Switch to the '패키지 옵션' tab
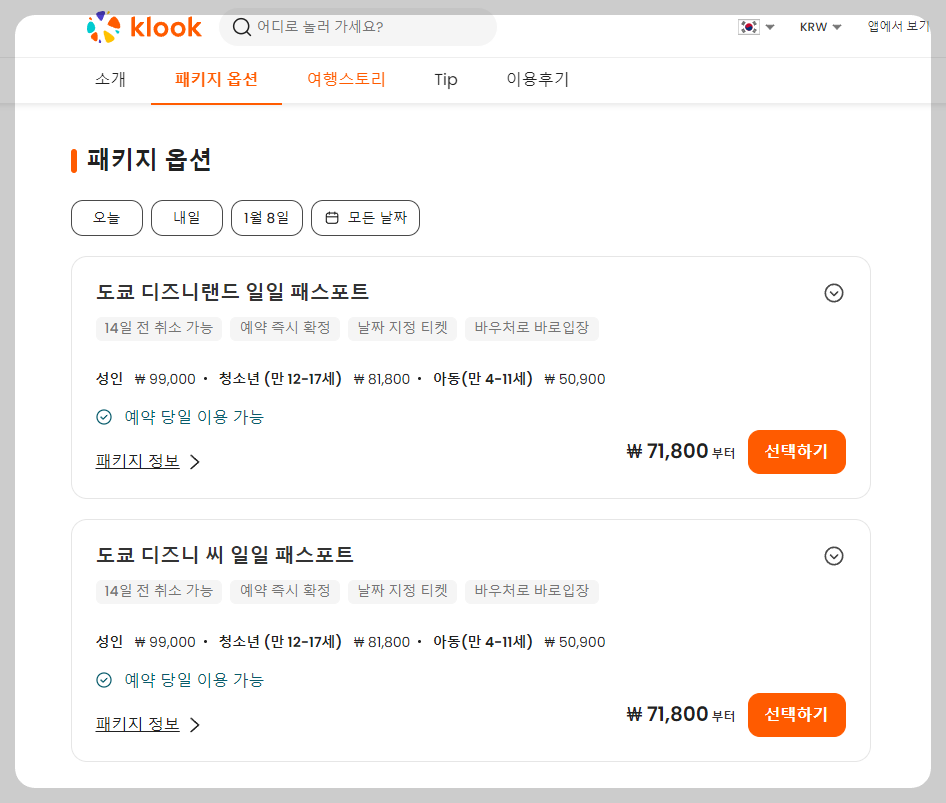The image size is (946, 803). [216, 79]
